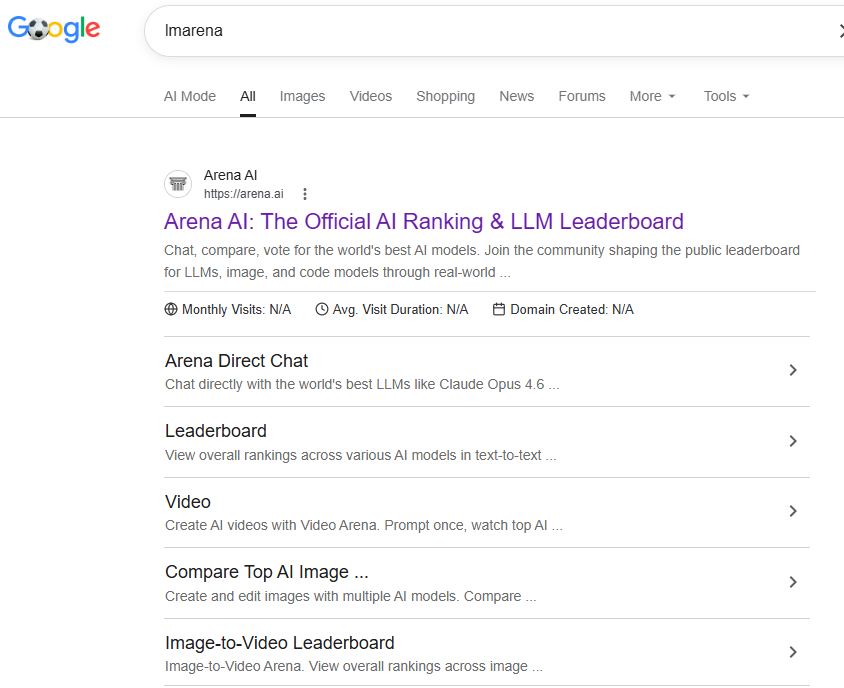The width and height of the screenshot is (844, 688).
Task: Expand the Arena Direct Chat chevron
Action: pyautogui.click(x=792, y=370)
